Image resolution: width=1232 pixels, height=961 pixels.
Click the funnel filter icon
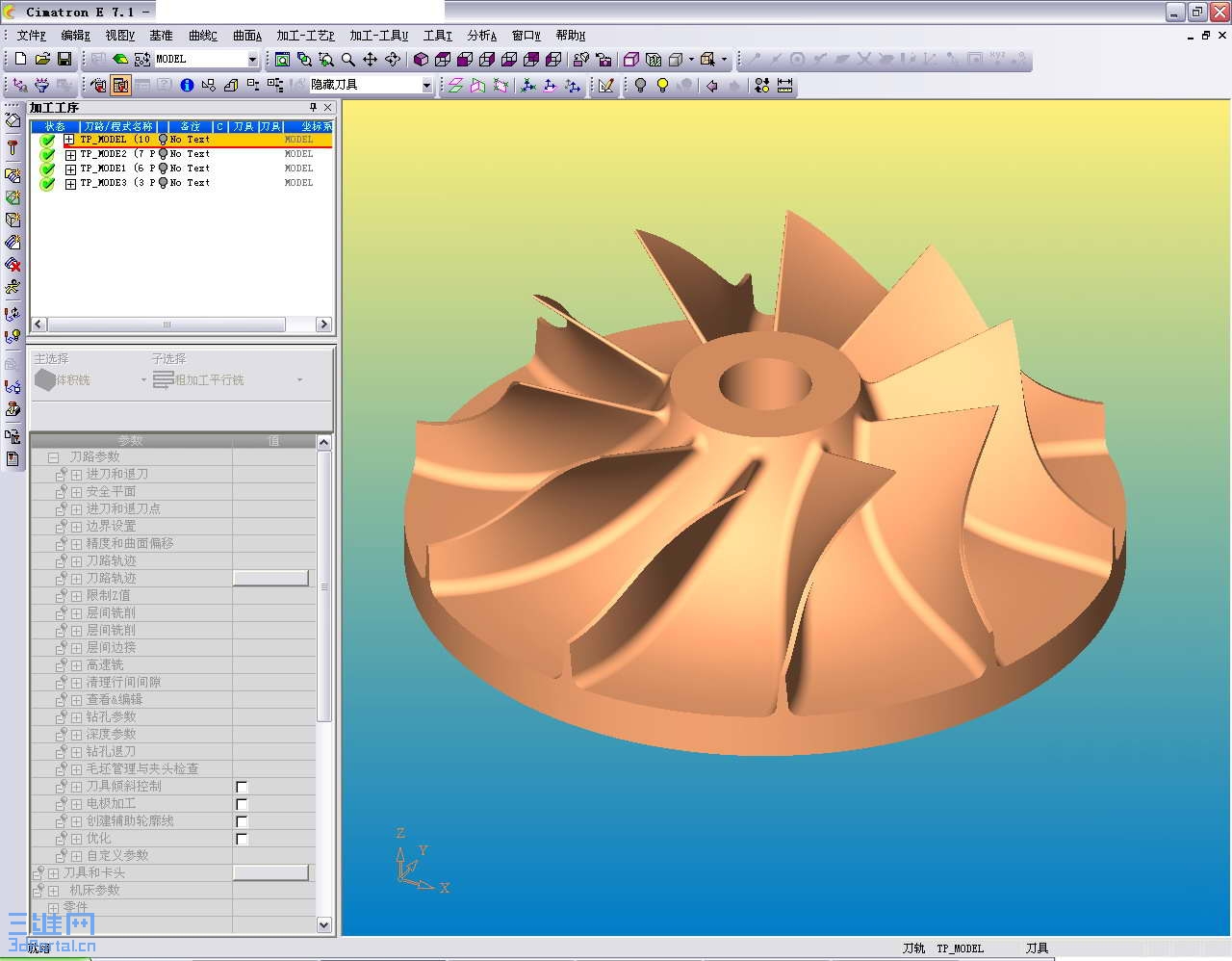coord(41,86)
